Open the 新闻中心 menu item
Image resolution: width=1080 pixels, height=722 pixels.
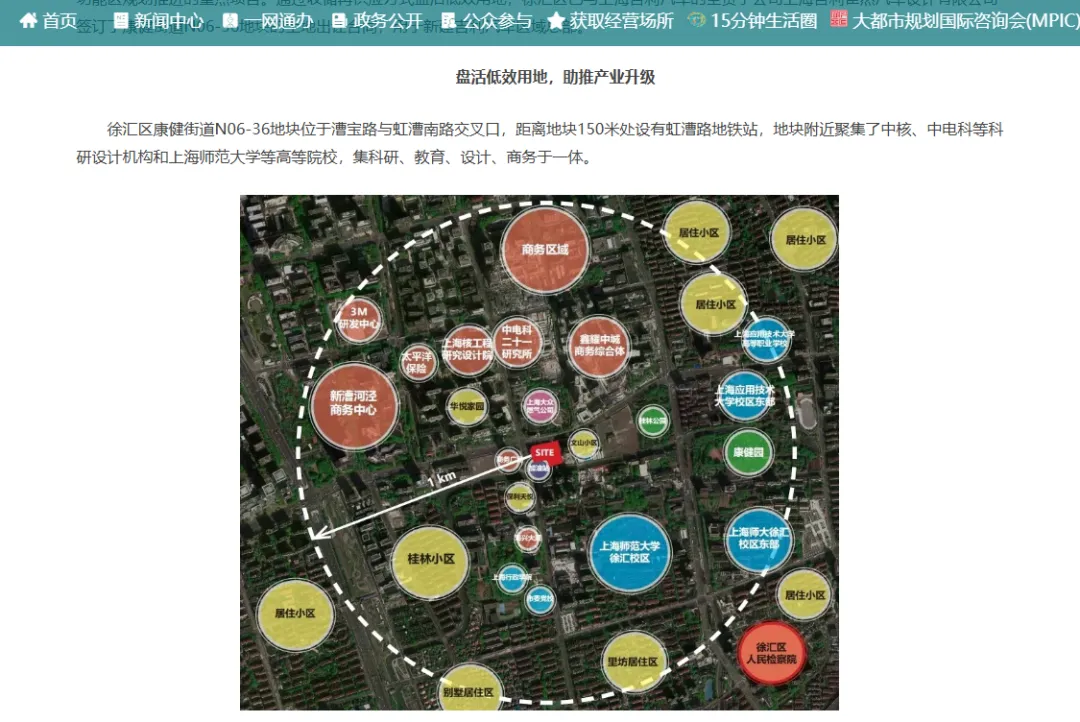pos(169,21)
